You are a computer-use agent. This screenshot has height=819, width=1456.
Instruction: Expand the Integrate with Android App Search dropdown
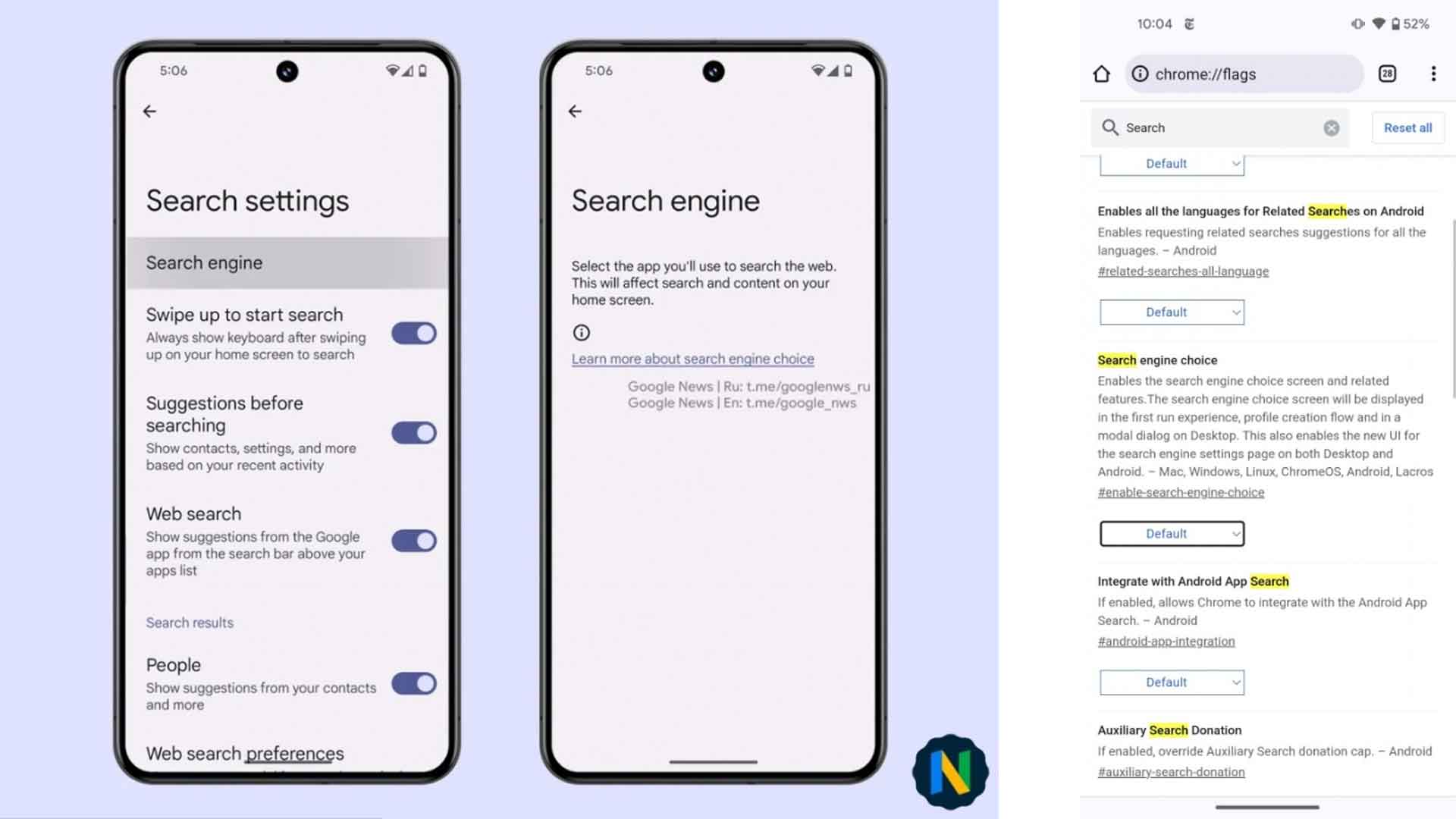(1170, 682)
